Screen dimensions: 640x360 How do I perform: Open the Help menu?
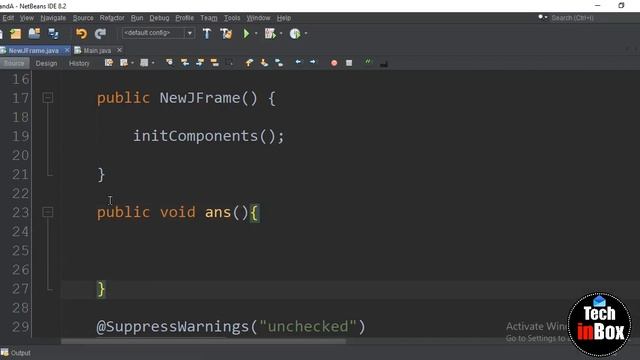pyautogui.click(x=284, y=18)
